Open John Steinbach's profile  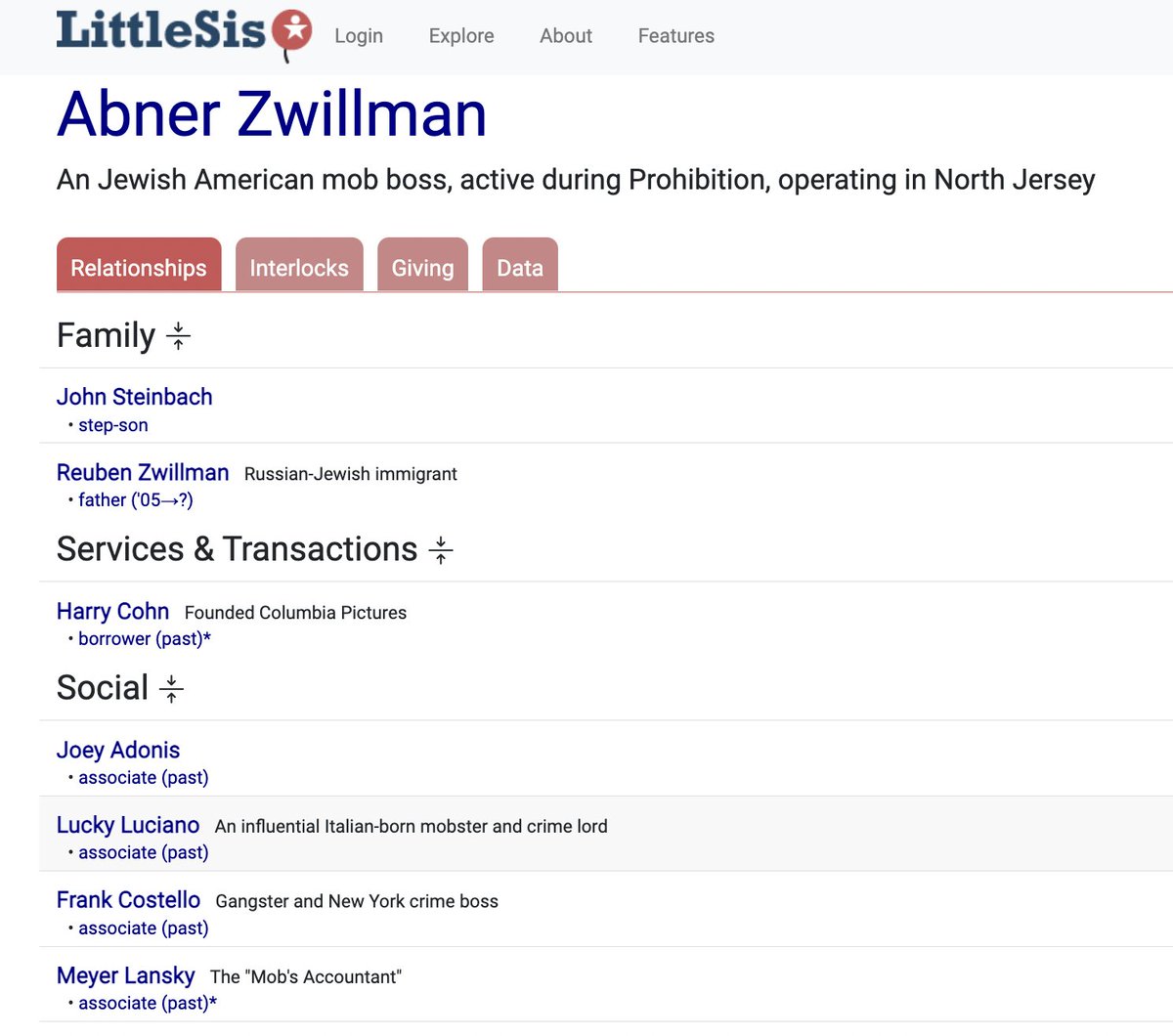pos(135,397)
